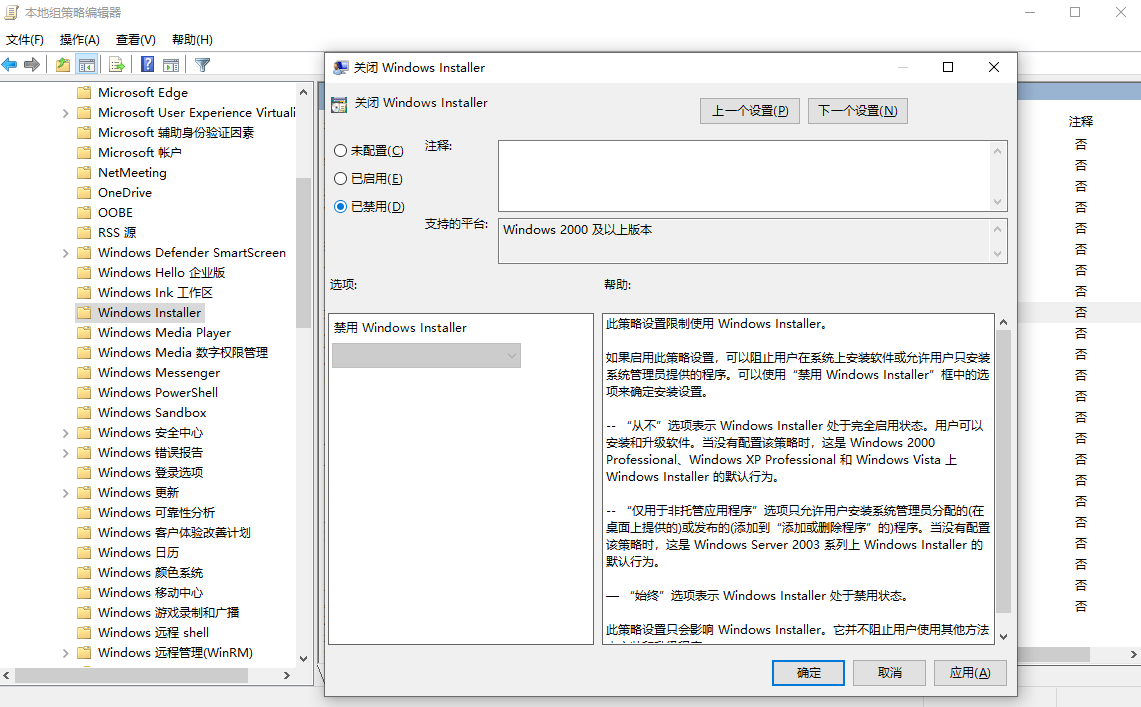Click the tree pane horizontal scrollbar thumb
This screenshot has height=707, width=1141.
click(x=132, y=675)
